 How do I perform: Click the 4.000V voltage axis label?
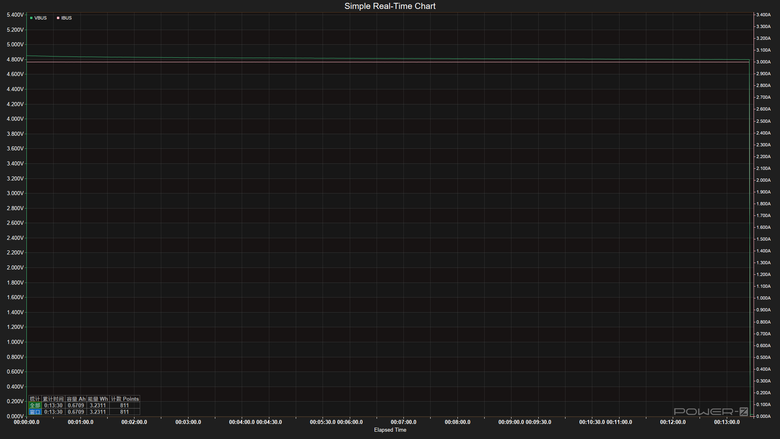coord(15,119)
